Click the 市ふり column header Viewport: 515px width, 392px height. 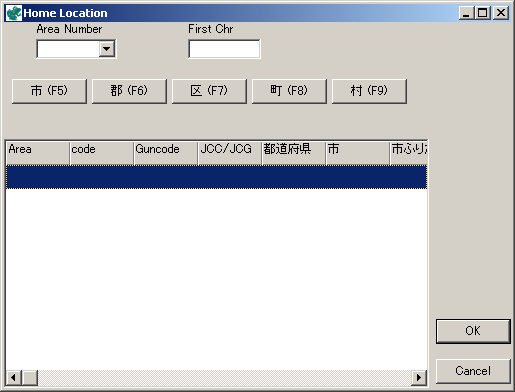[x=409, y=153]
